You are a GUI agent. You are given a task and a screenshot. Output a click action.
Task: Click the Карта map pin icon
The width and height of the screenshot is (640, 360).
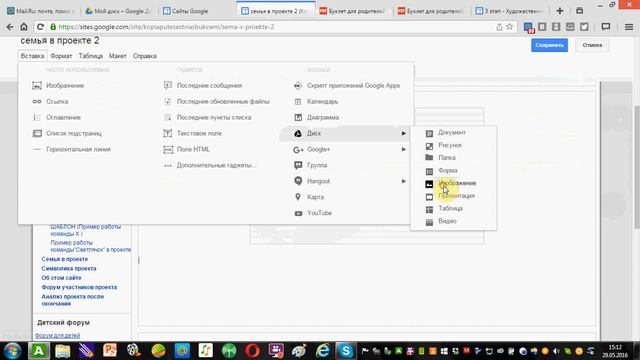(x=298, y=197)
